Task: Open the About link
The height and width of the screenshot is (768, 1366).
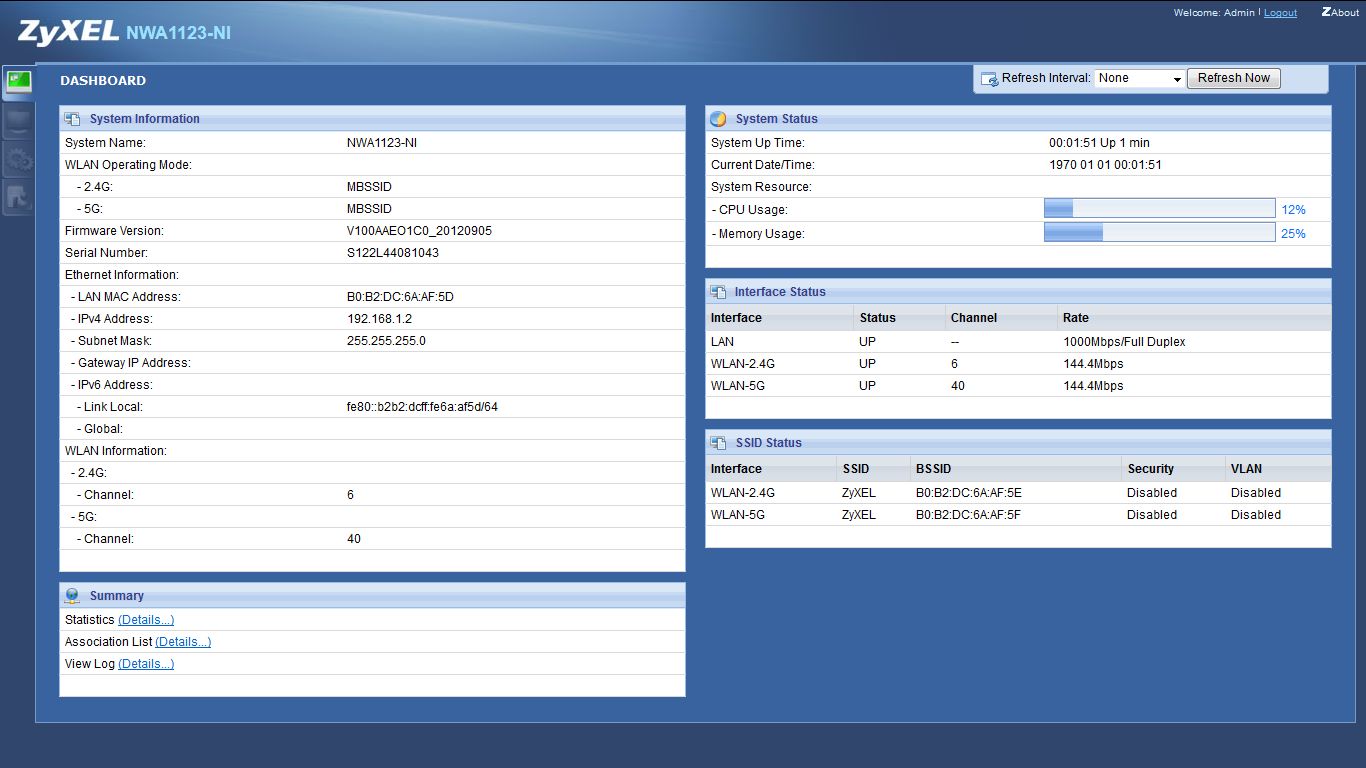Action: pyautogui.click(x=1345, y=13)
